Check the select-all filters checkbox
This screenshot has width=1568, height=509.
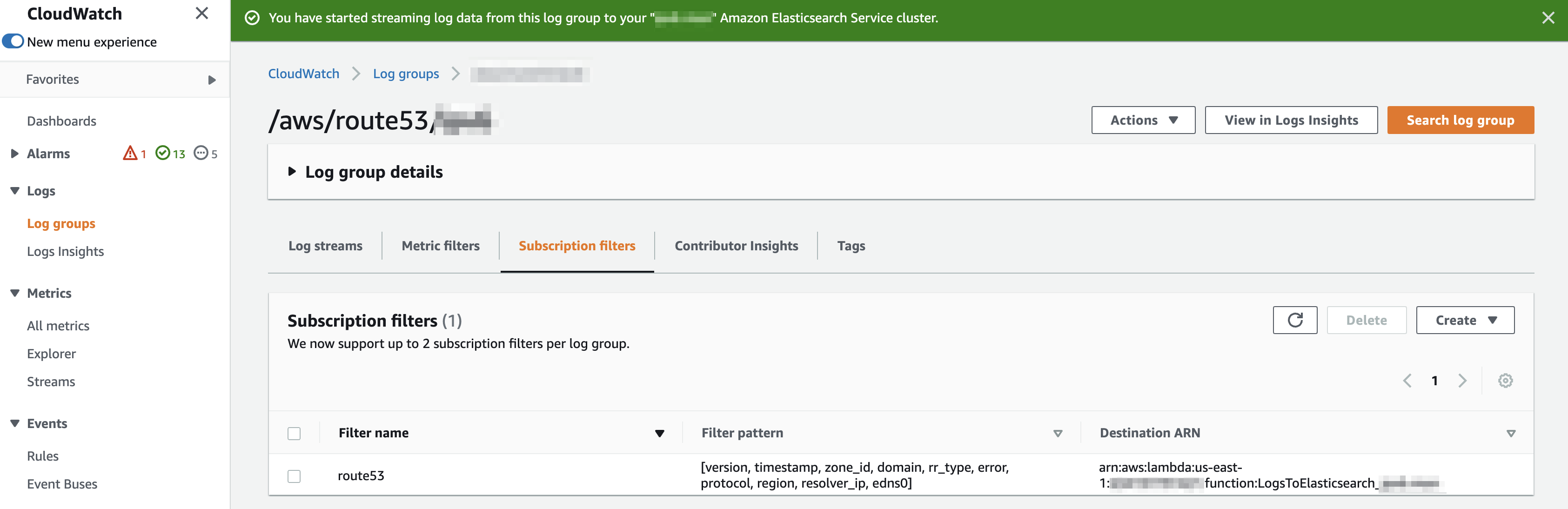click(x=294, y=434)
